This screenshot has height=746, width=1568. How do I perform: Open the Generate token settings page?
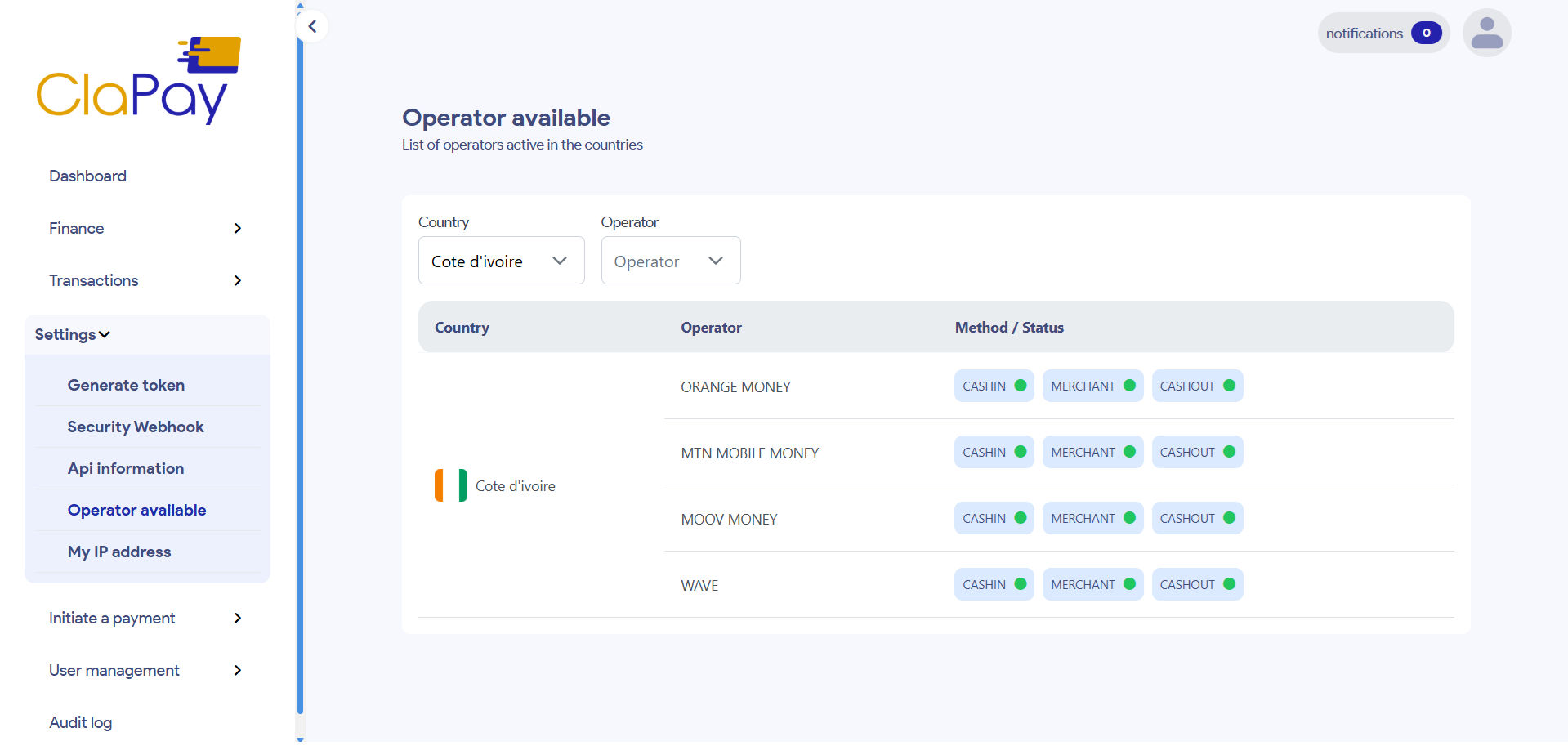tap(126, 384)
